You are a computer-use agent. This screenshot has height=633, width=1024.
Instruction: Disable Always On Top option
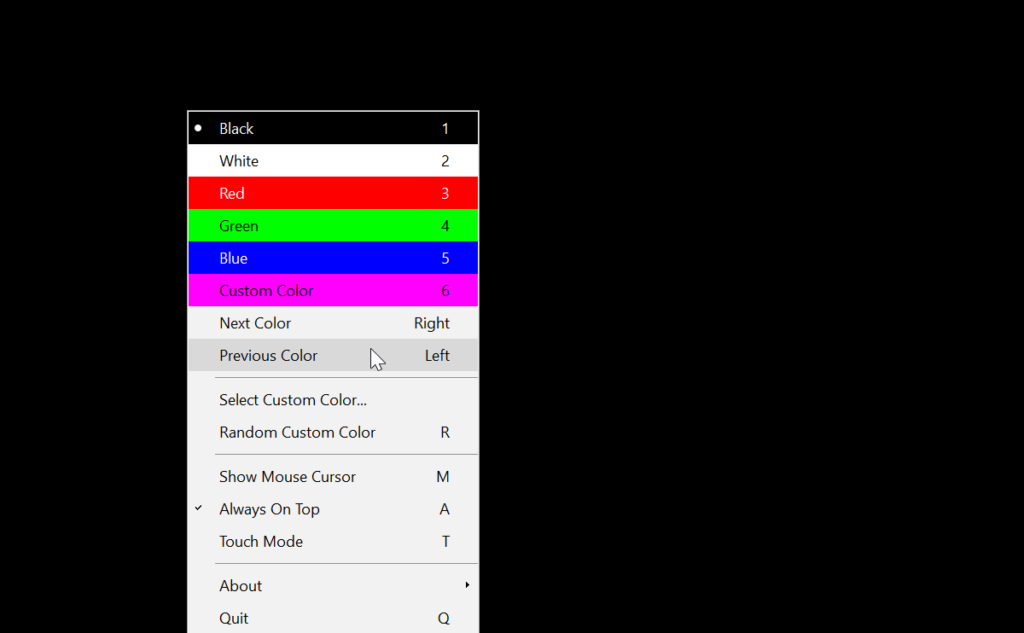(333, 509)
